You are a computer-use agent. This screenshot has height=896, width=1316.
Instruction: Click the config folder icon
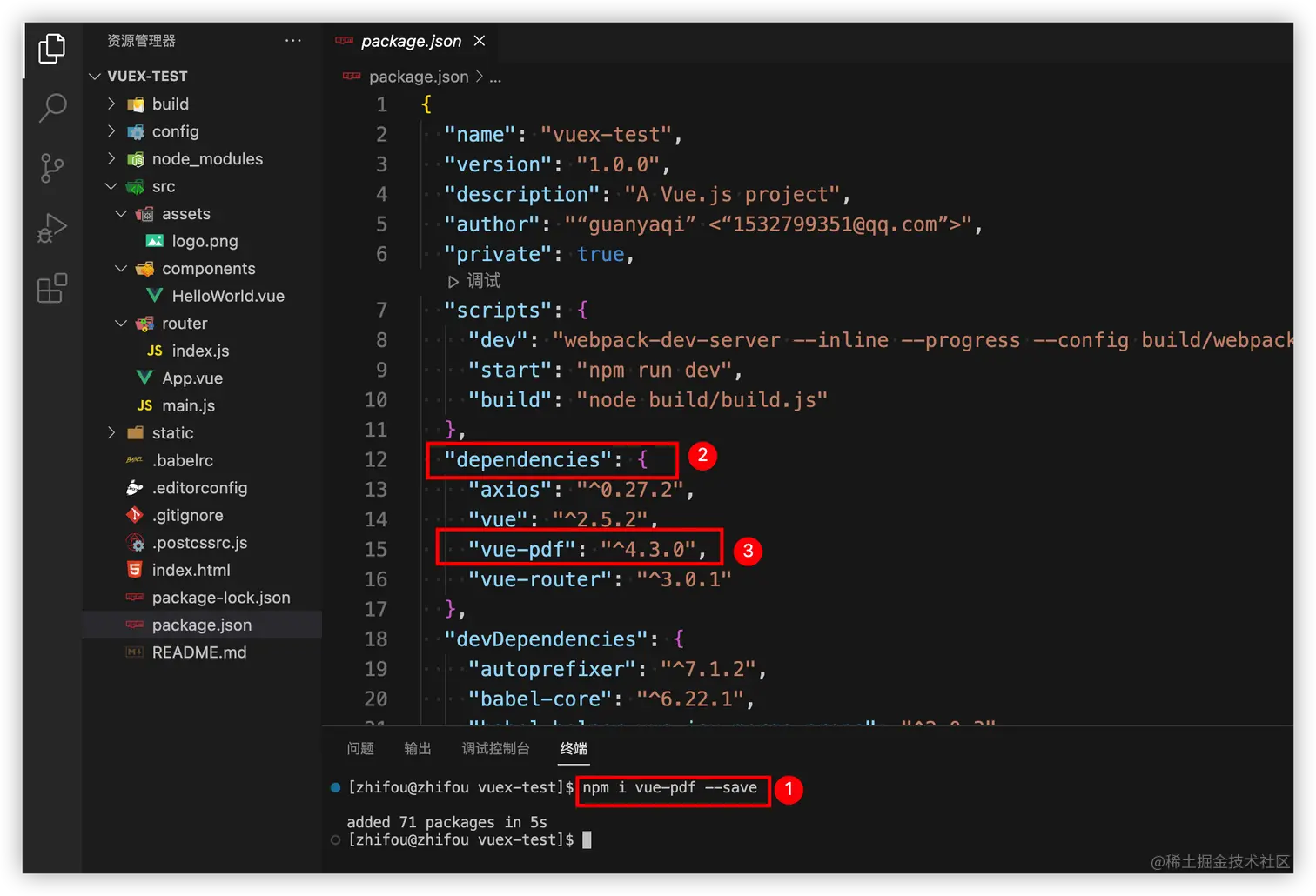(x=136, y=131)
